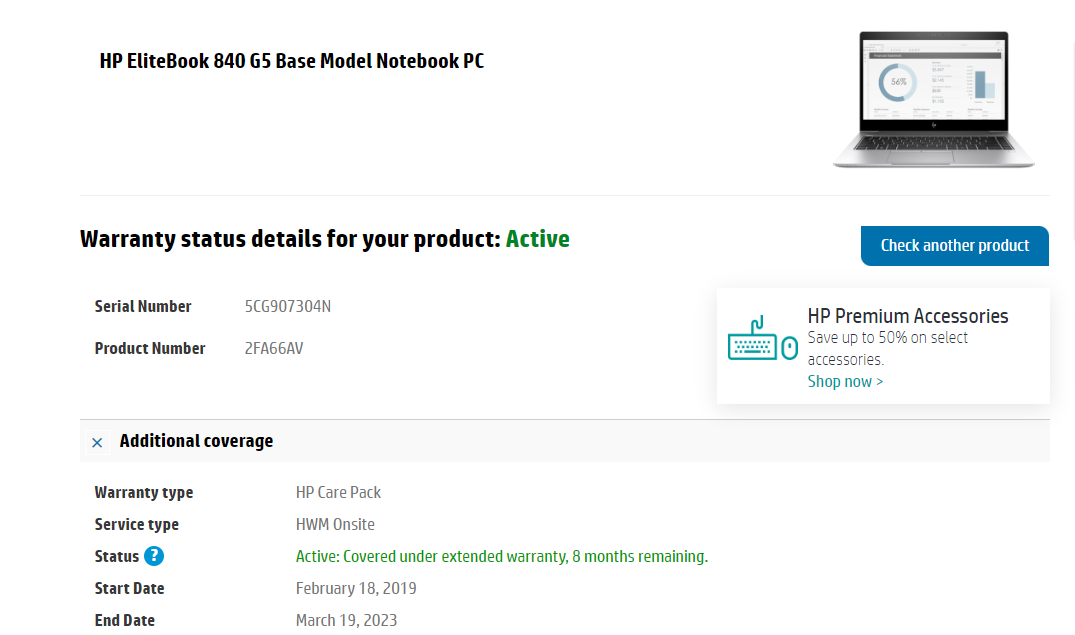Click the start date February 18, 2019

coord(356,588)
